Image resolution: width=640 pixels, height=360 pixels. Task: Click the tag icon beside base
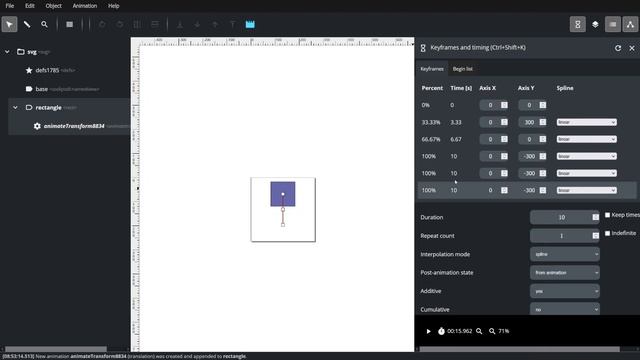pyautogui.click(x=29, y=89)
